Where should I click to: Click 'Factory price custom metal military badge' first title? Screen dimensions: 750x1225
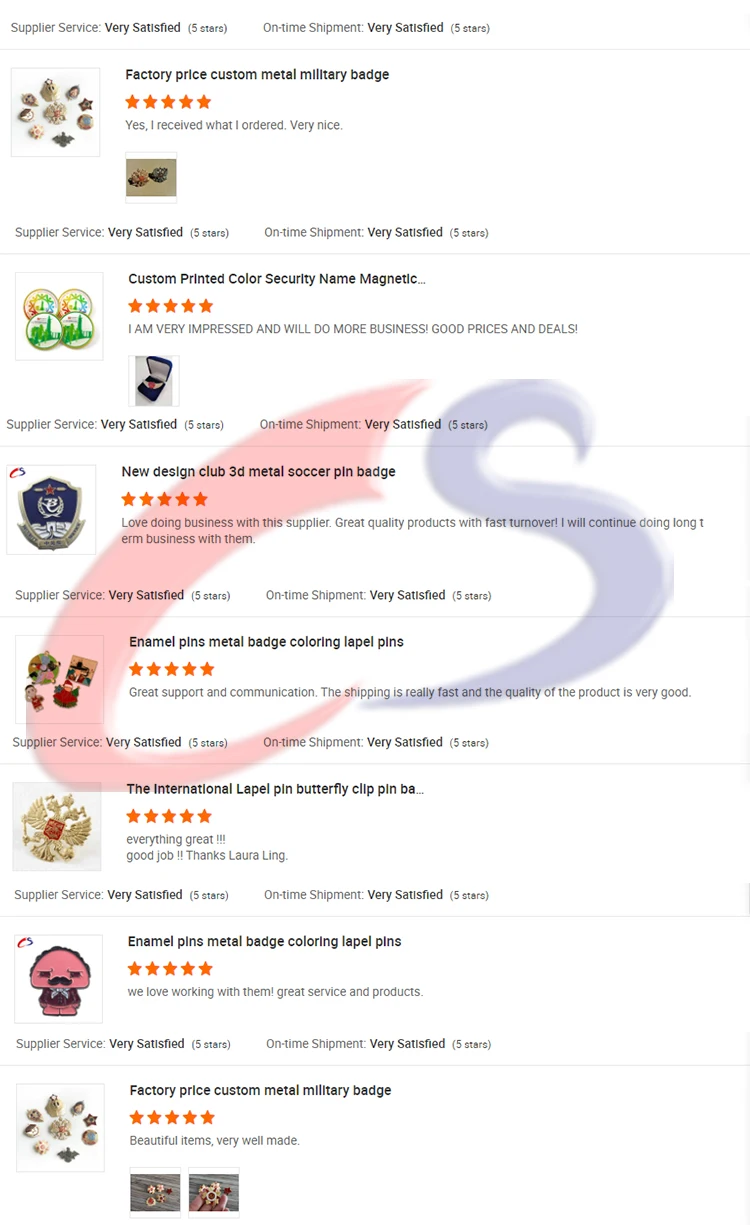coord(257,75)
